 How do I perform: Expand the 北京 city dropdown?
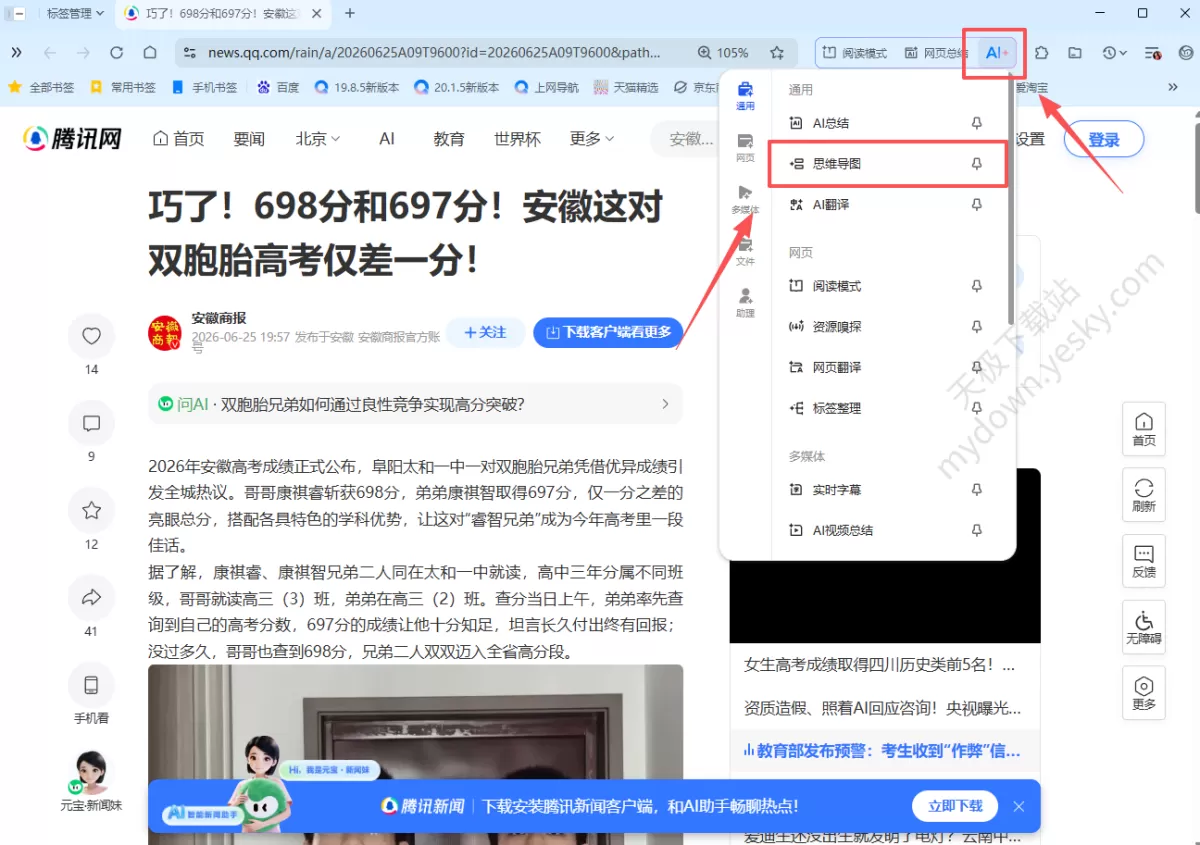[318, 139]
